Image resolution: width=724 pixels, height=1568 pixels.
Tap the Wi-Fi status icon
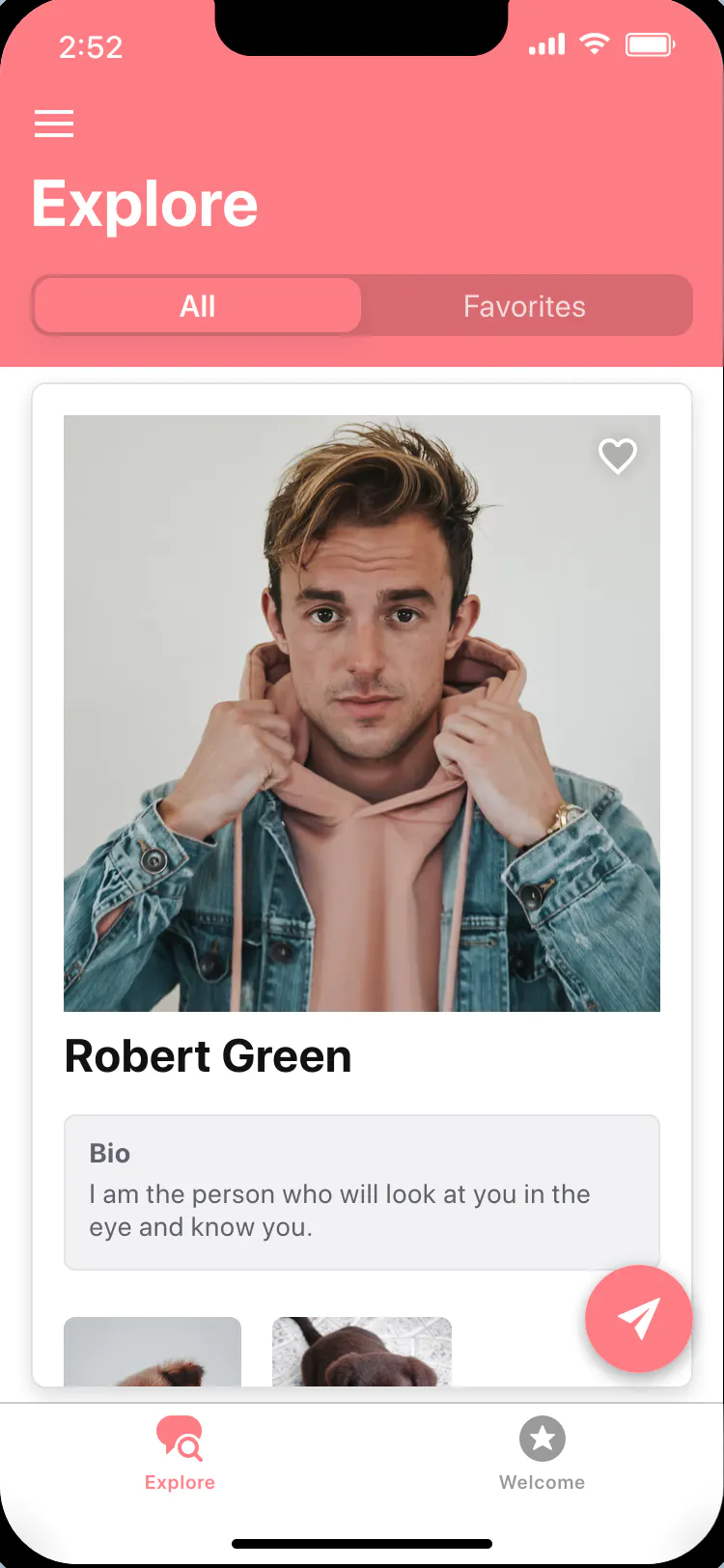[595, 43]
